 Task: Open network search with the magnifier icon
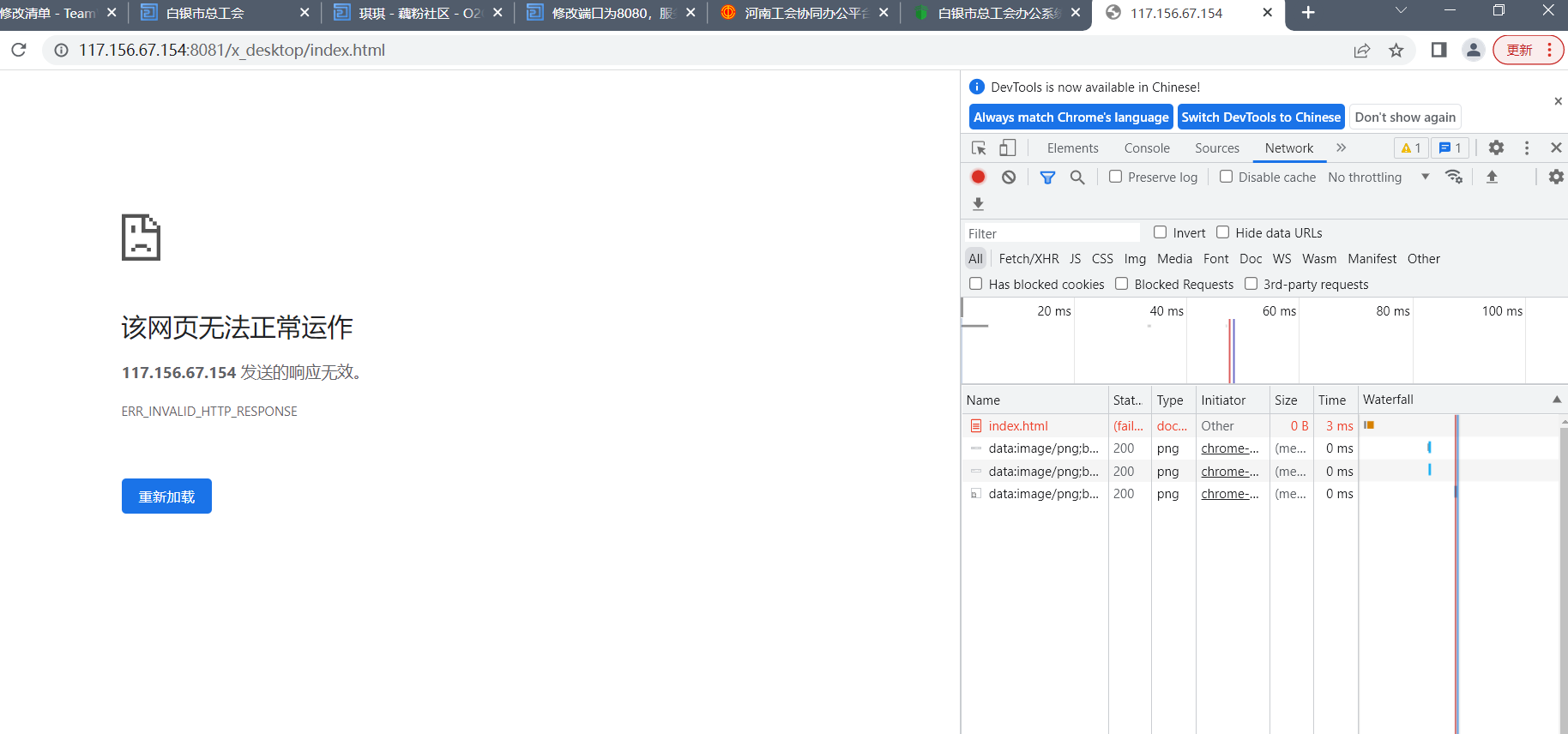[x=1077, y=177]
